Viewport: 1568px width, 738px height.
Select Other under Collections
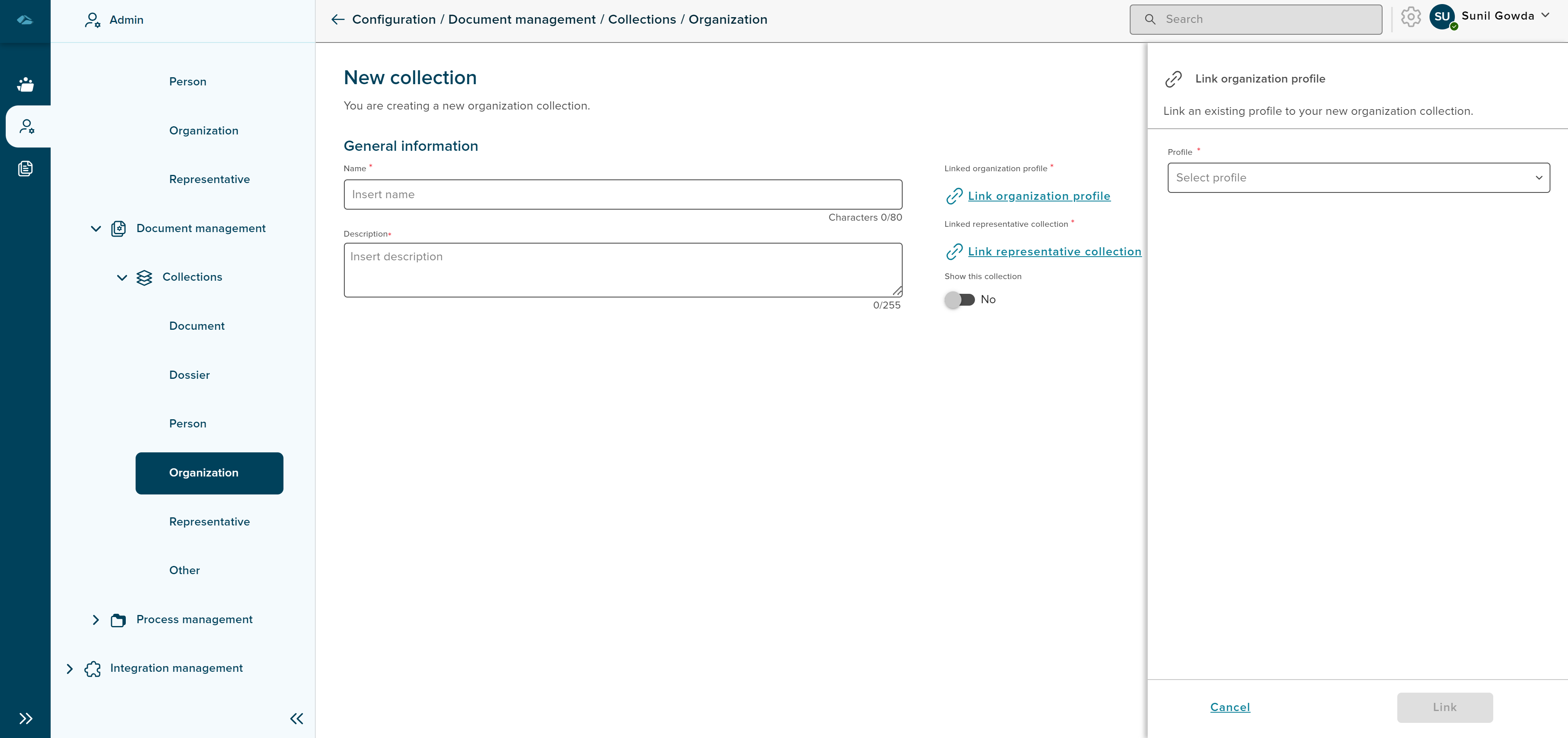[185, 570]
